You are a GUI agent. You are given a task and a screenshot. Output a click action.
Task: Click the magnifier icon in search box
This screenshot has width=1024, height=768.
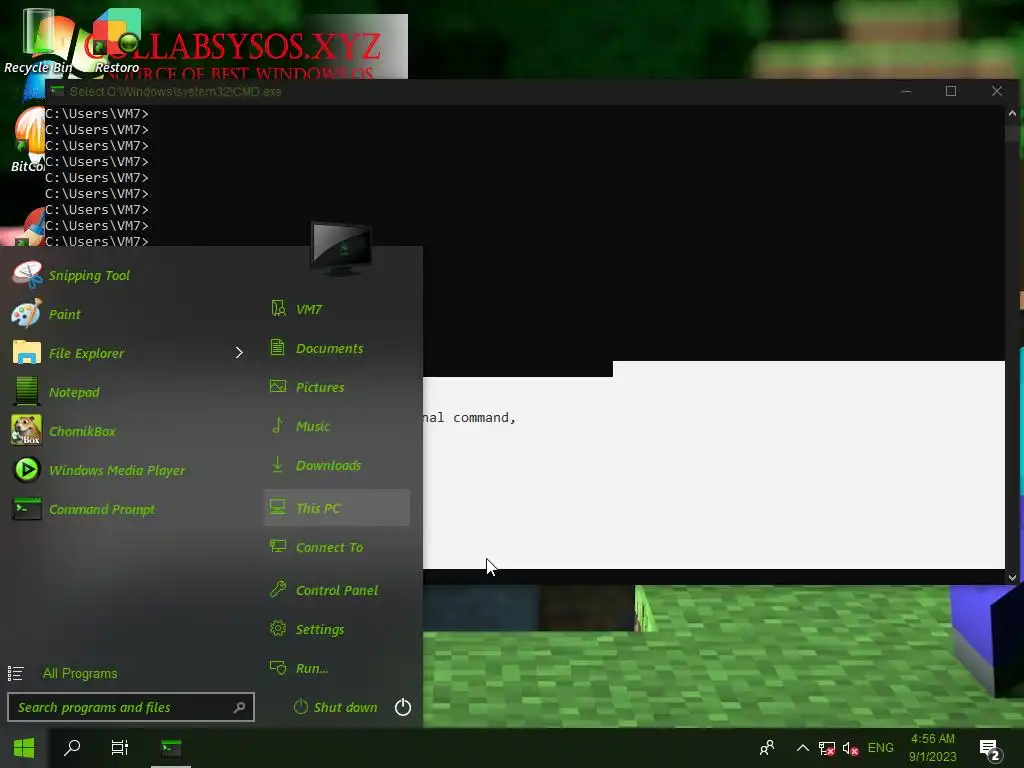[x=240, y=707]
